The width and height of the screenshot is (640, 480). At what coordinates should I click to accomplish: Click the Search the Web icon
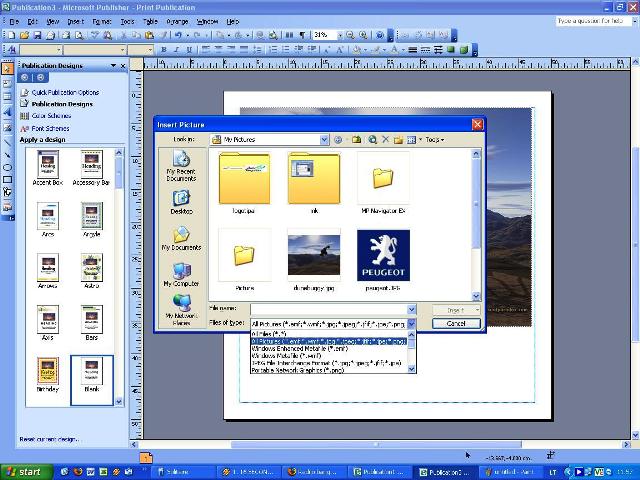coord(372,140)
